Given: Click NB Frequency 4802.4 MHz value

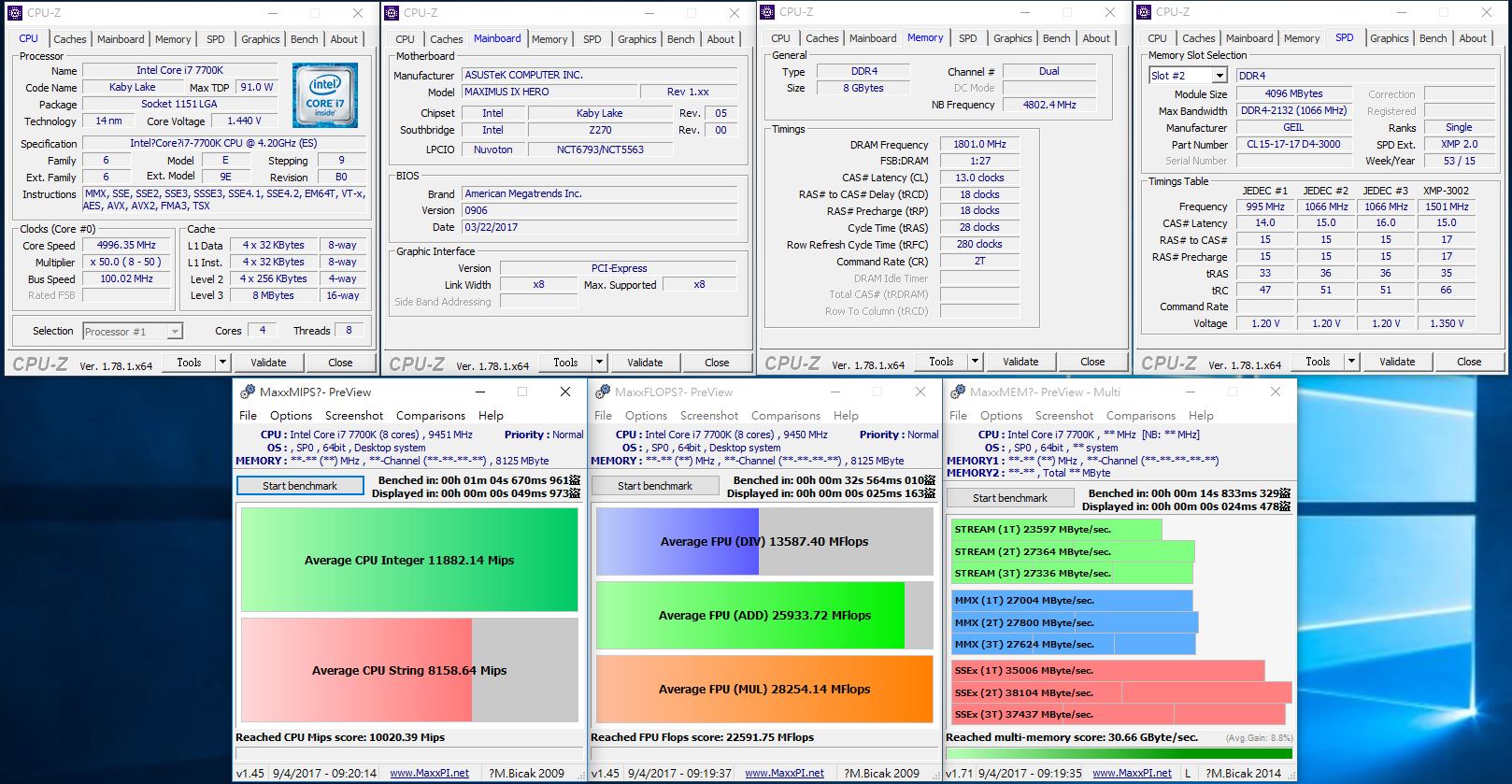Looking at the screenshot, I should click(1049, 105).
